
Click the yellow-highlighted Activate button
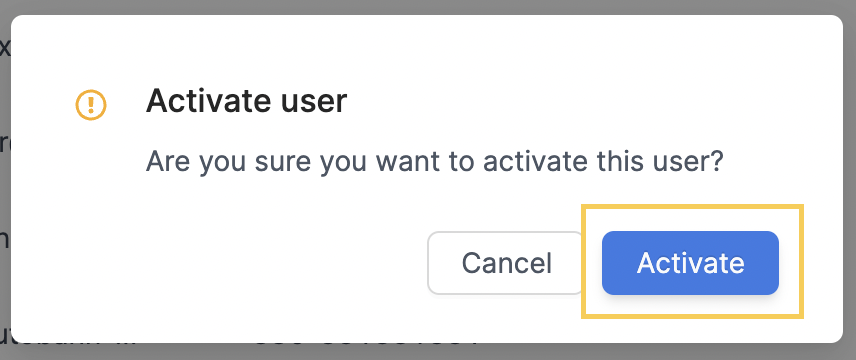(690, 263)
